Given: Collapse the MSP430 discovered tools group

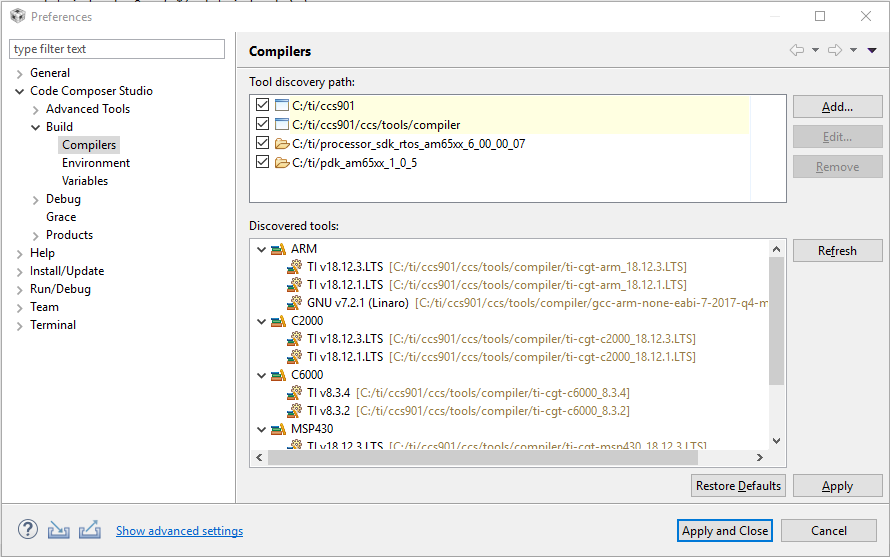Looking at the screenshot, I should click(x=261, y=429).
